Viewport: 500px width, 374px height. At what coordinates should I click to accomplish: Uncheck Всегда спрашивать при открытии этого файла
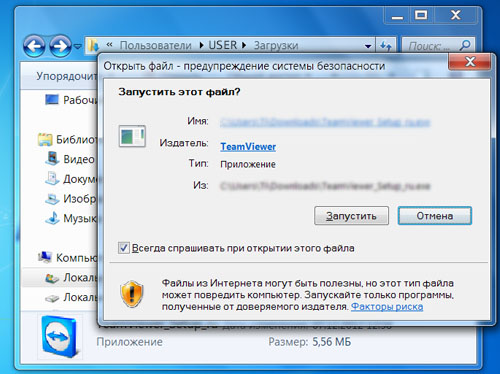point(124,248)
